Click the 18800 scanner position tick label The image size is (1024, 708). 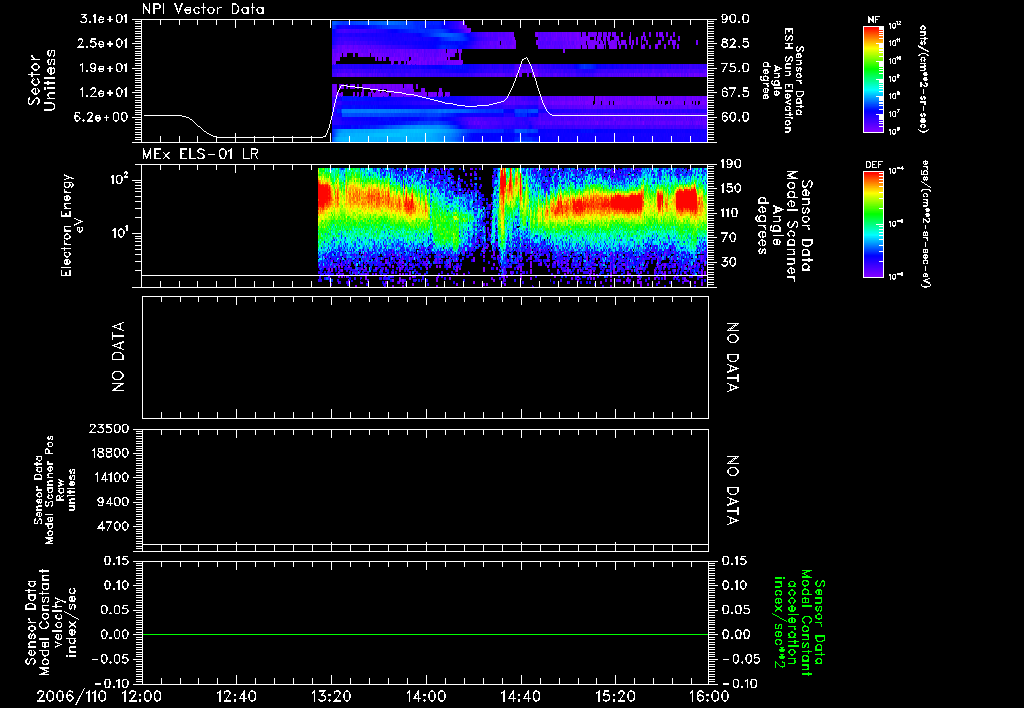108,453
